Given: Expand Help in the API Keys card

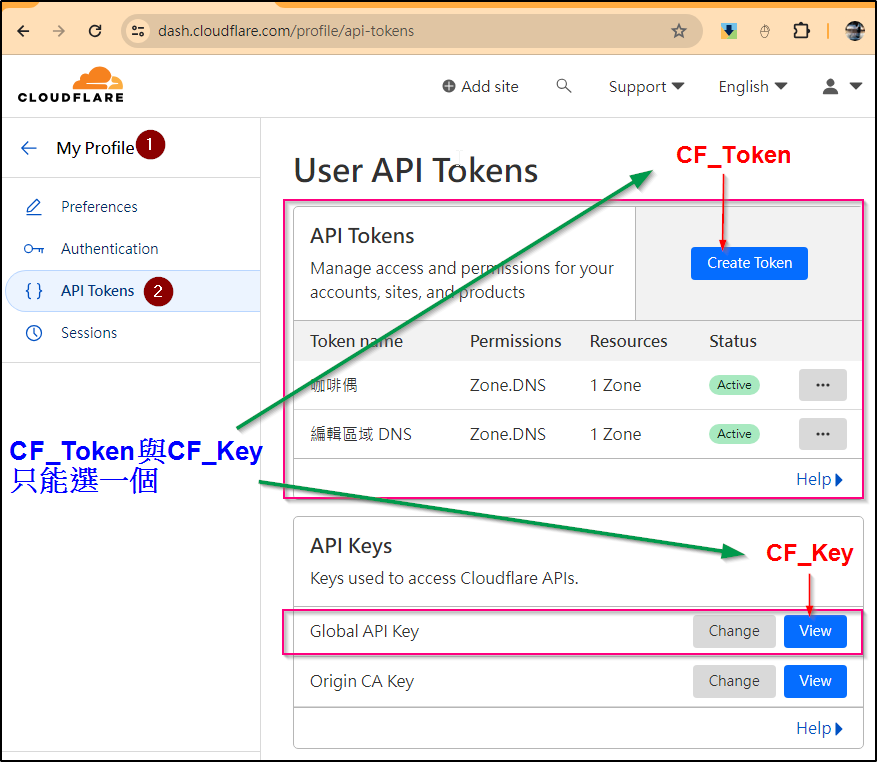Looking at the screenshot, I should tap(819, 728).
